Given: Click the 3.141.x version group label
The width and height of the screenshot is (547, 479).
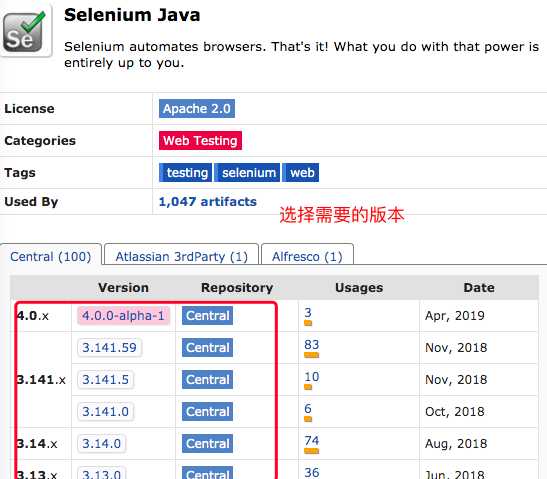Looking at the screenshot, I should coord(41,380).
